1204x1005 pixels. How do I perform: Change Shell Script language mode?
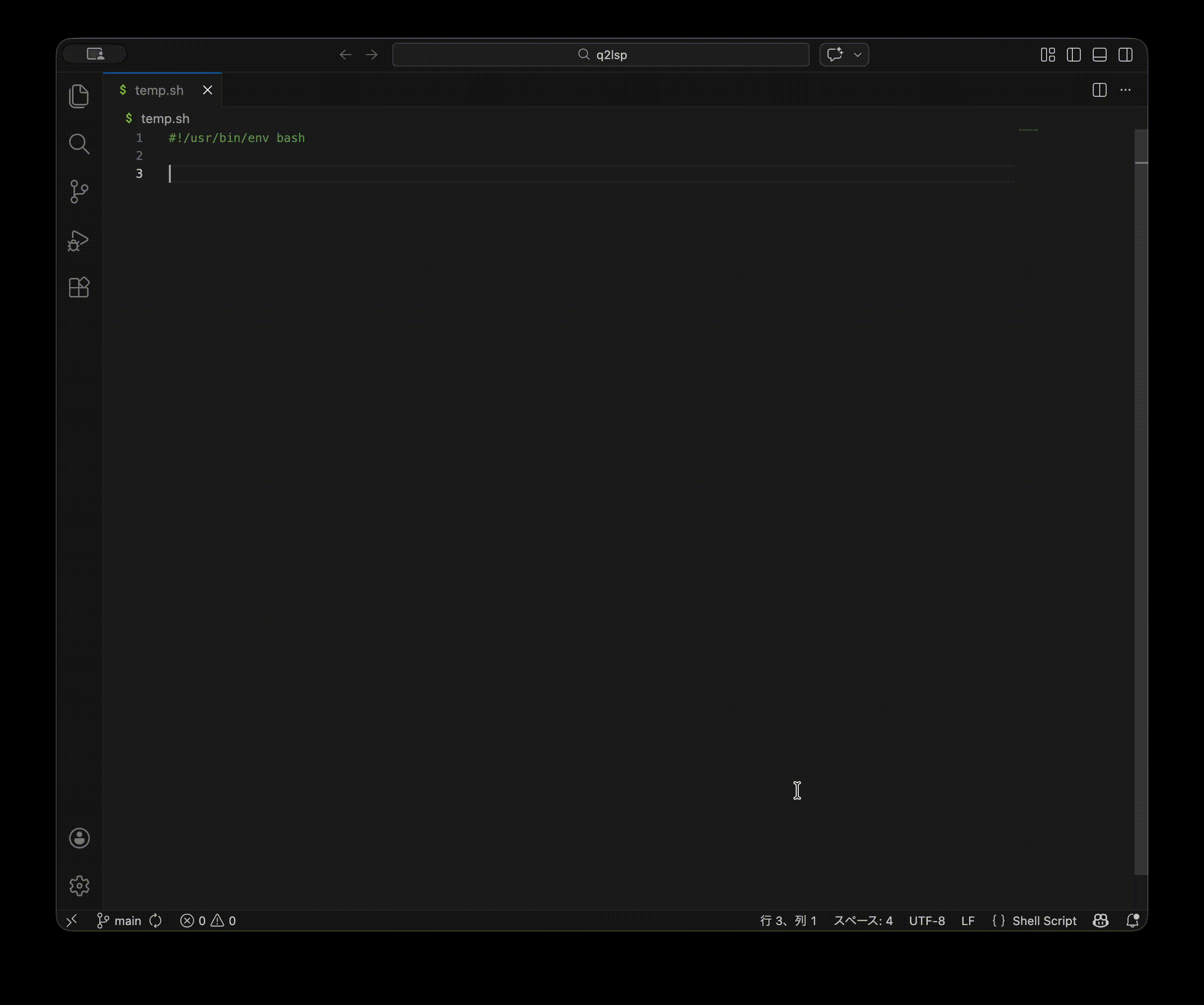tap(1044, 921)
